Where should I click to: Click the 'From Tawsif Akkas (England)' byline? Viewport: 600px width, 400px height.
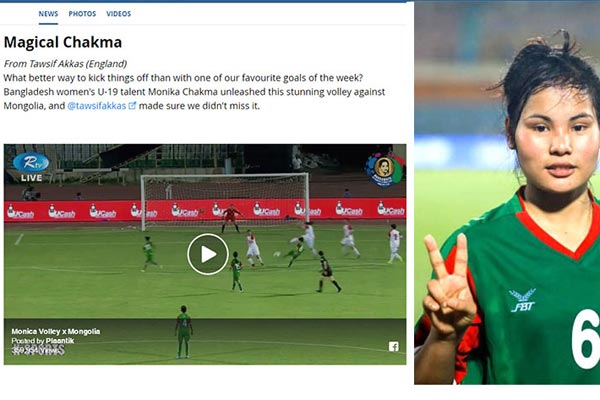(x=65, y=64)
